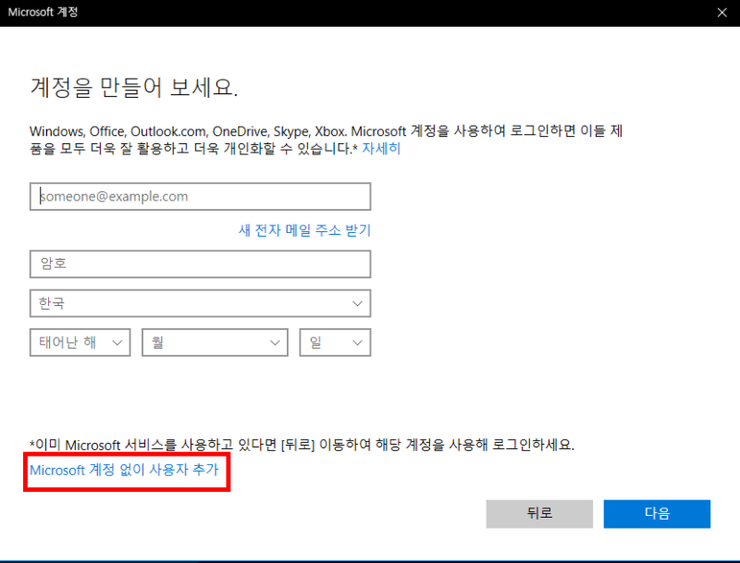Click the 다음 next button
Screen dimensions: 740x563
[x=657, y=513]
